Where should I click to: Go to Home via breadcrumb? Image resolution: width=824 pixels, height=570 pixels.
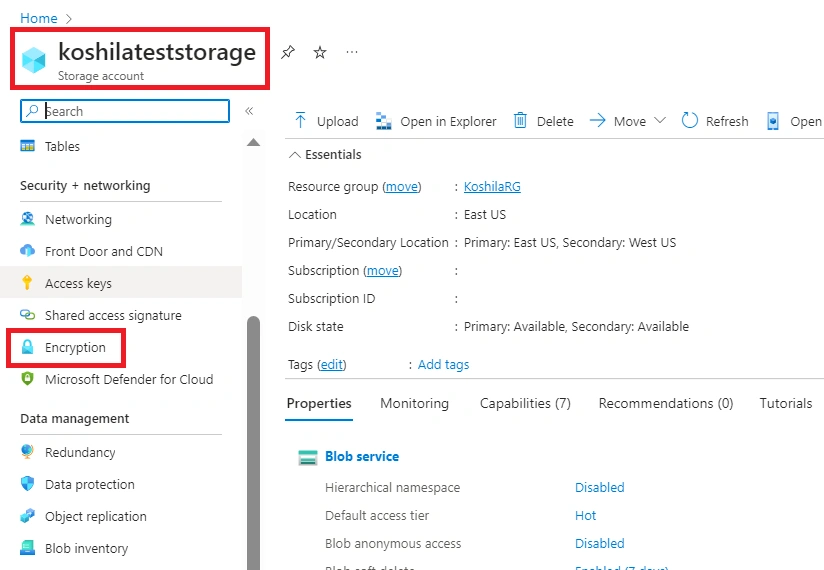click(x=38, y=18)
